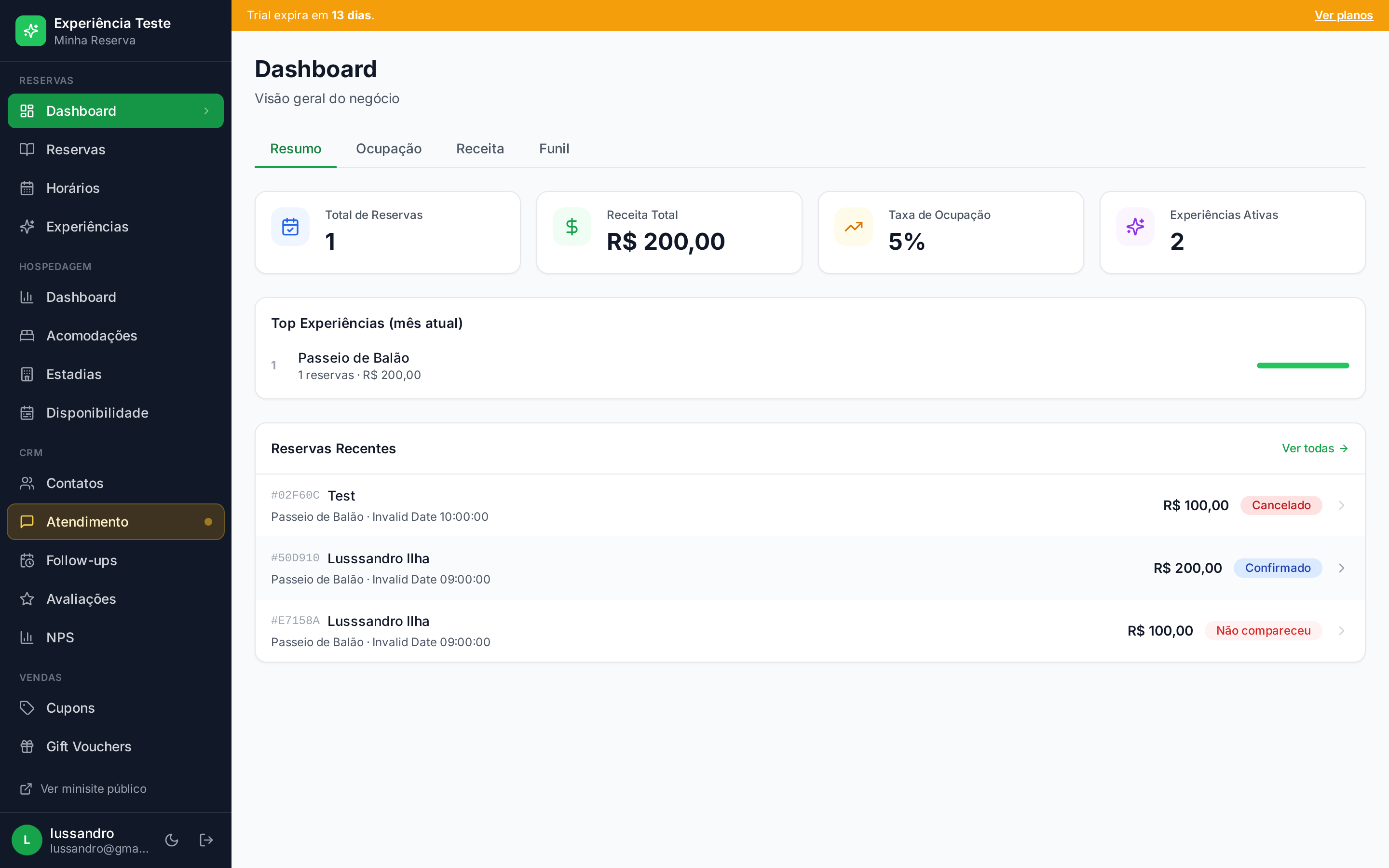1389x868 pixels.
Task: Click the Avaliações star icon
Action: (27, 598)
